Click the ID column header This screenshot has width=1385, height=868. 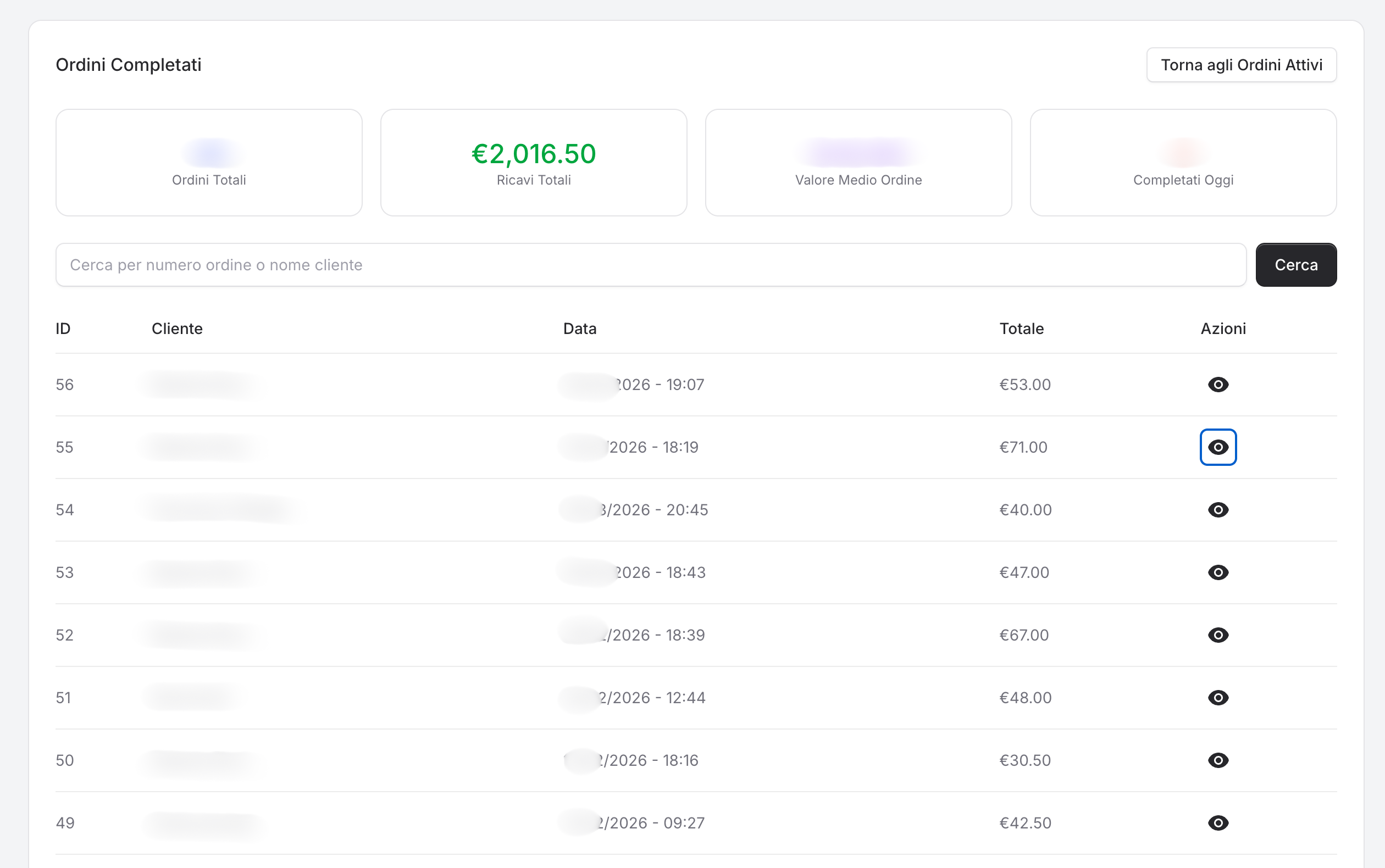tap(63, 329)
